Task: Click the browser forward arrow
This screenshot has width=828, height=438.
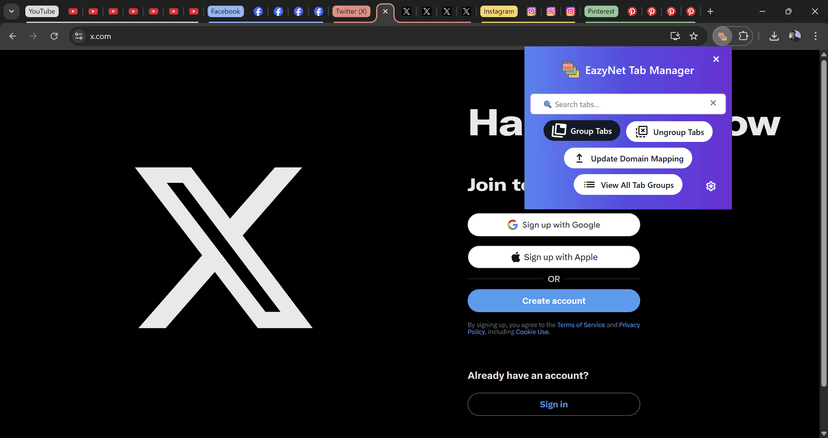Action: (33, 36)
